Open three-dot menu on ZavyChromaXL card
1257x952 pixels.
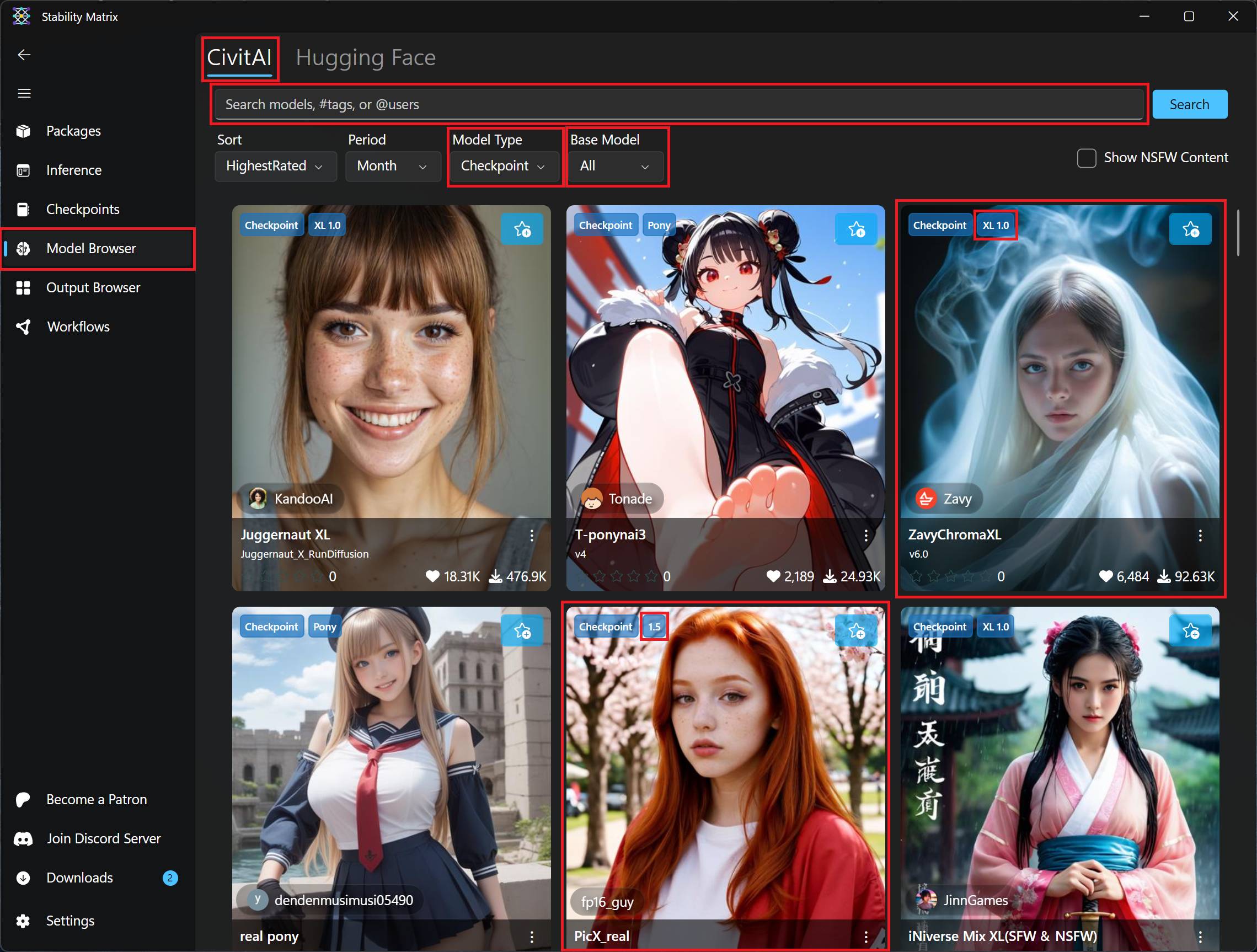1200,536
